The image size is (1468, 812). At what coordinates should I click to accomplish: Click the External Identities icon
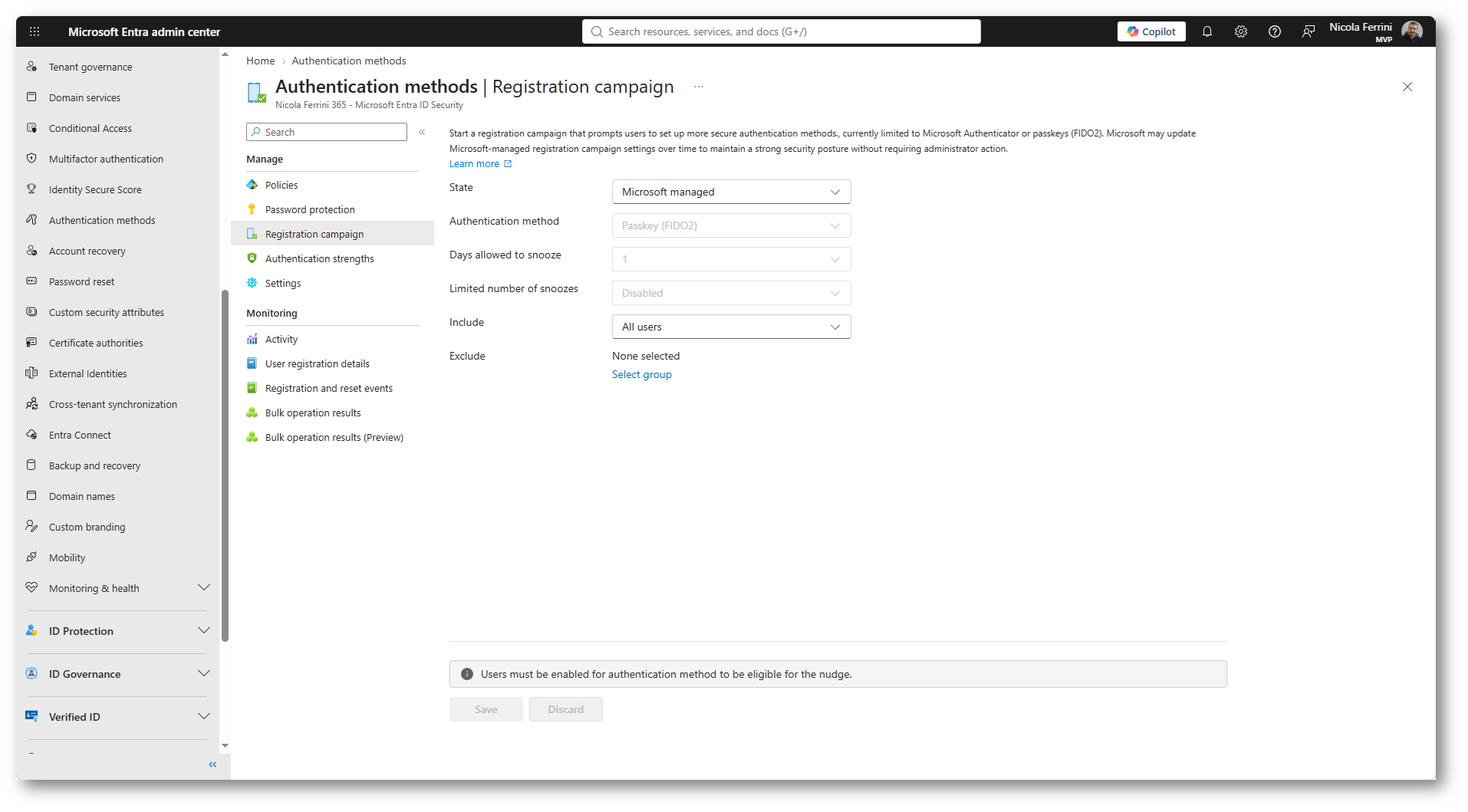[x=31, y=373]
